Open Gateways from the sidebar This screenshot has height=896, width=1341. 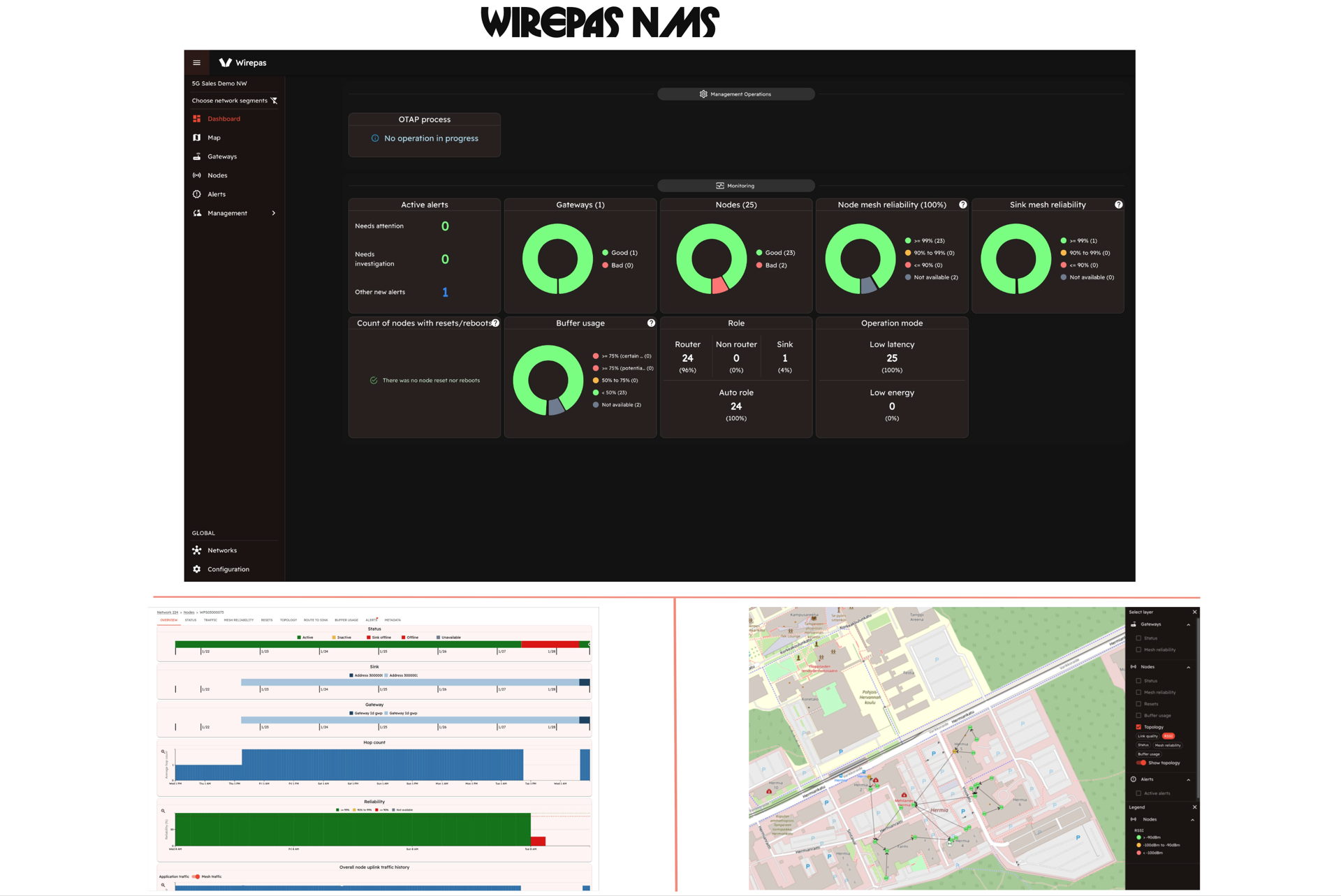(221, 156)
